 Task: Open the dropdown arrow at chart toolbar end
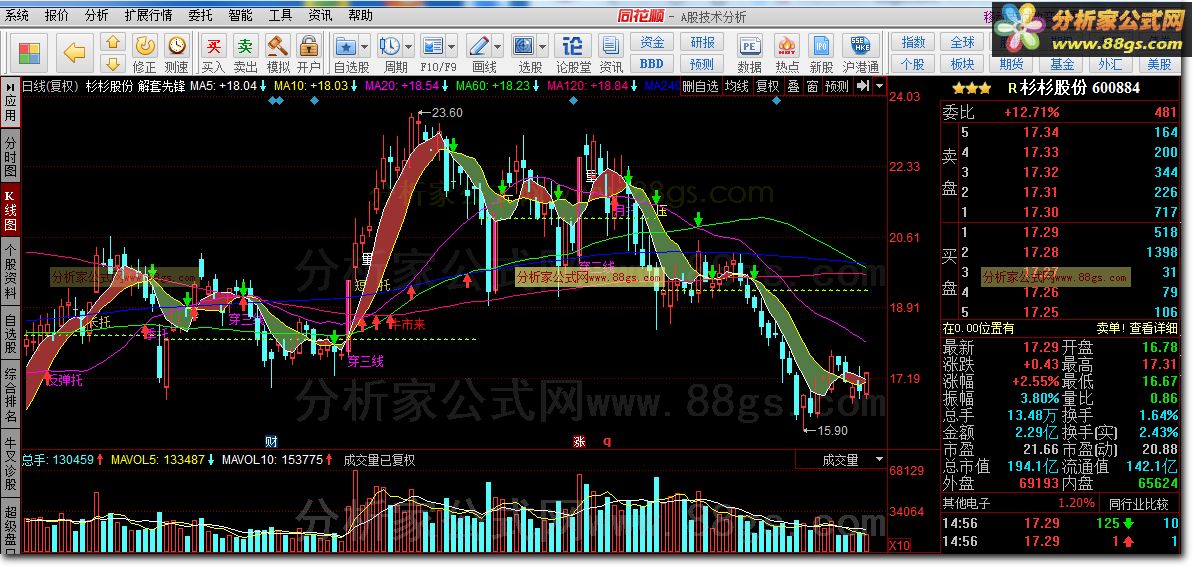(x=881, y=86)
